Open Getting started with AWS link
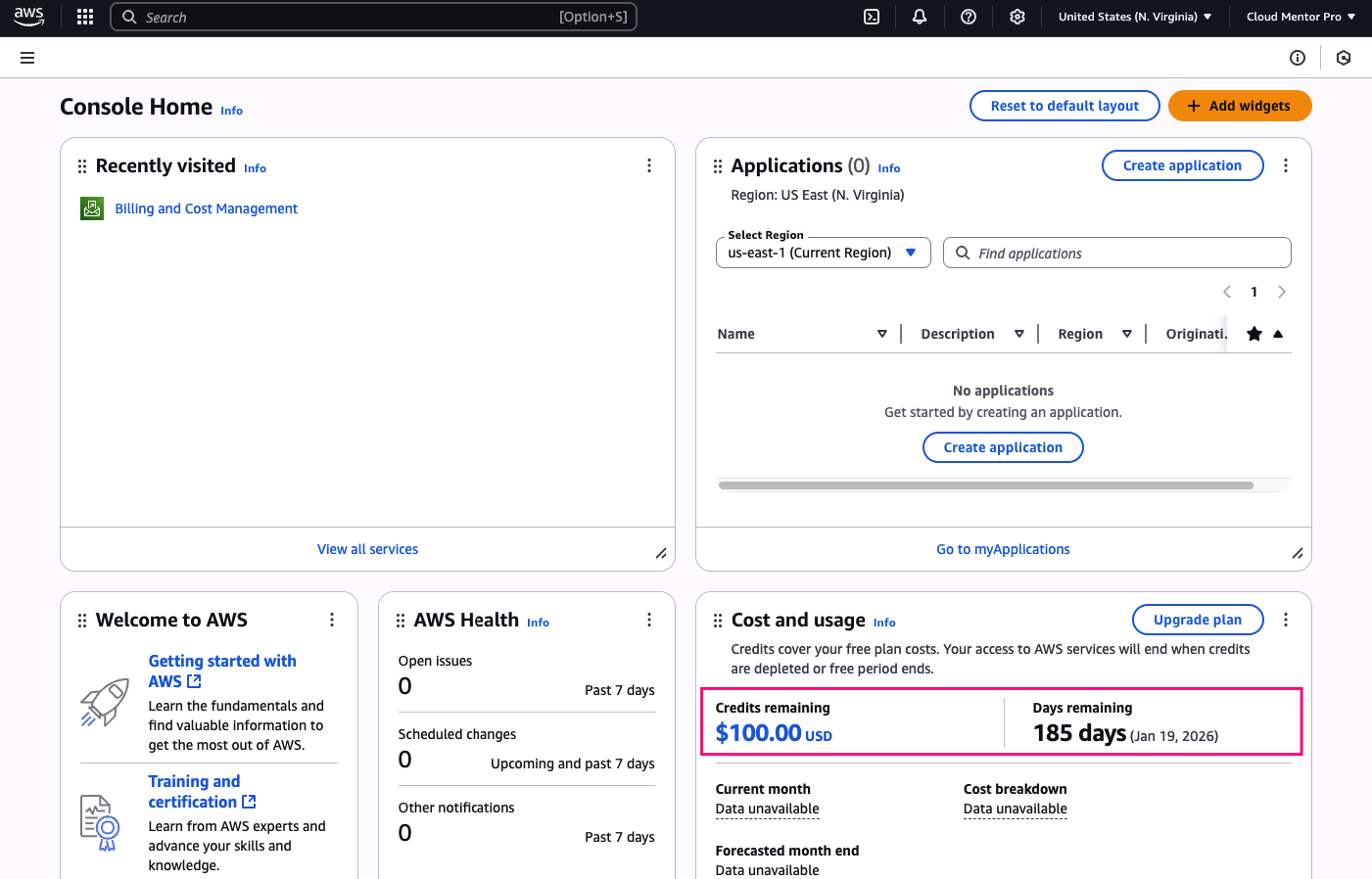The width and height of the screenshot is (1372, 879). pos(222,671)
